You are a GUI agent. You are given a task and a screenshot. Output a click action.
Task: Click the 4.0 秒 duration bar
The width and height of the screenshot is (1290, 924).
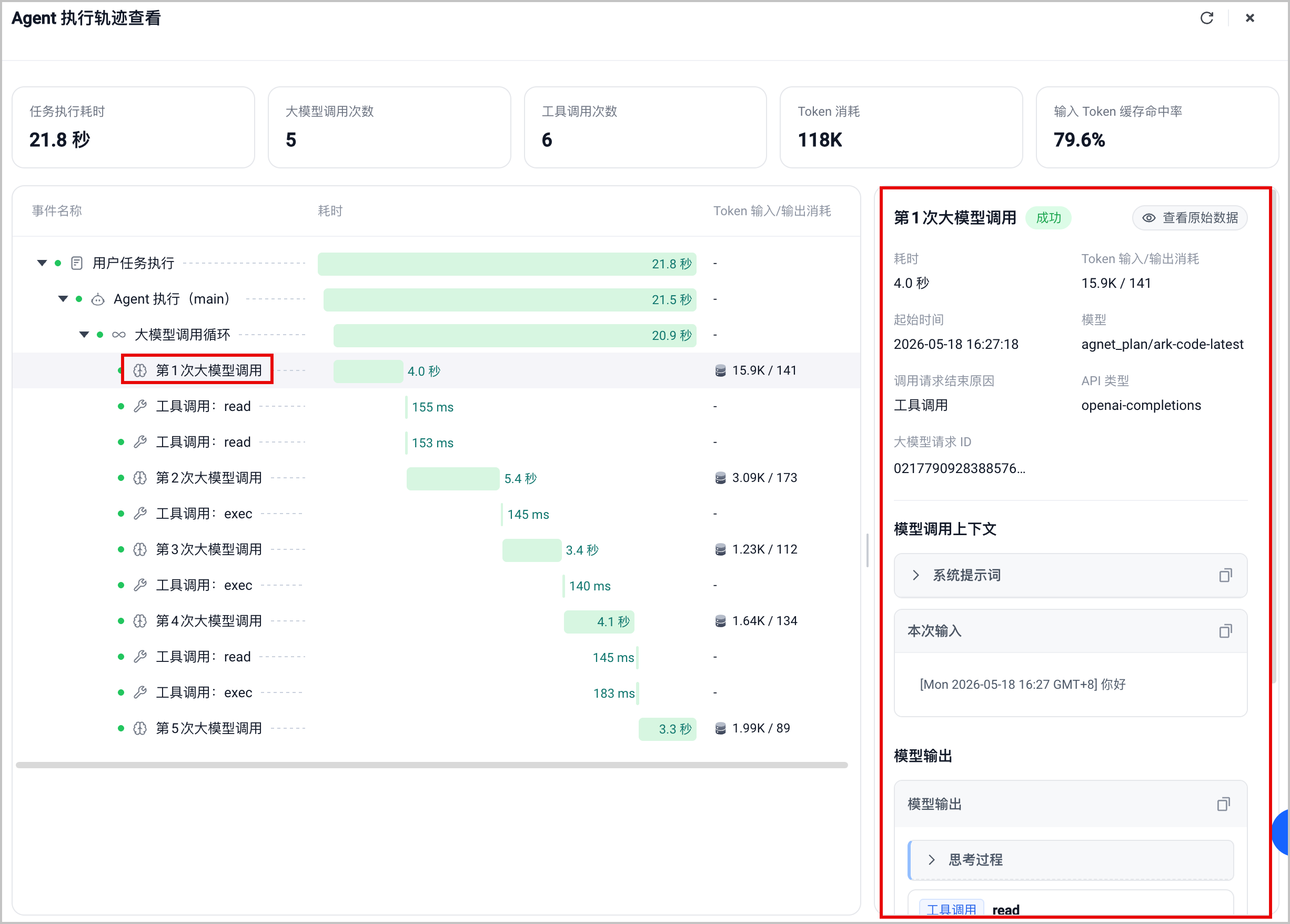(x=368, y=371)
